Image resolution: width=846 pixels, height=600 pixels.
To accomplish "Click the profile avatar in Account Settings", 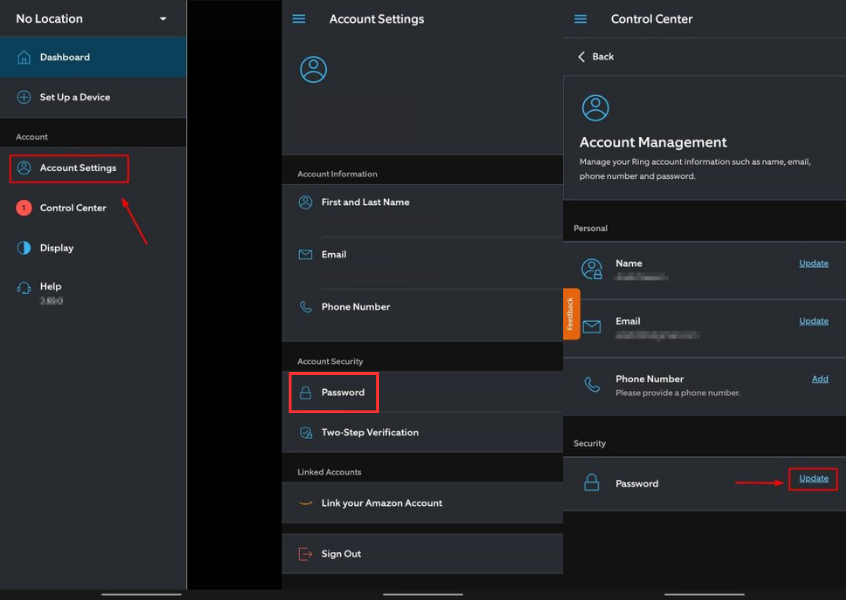I will point(312,70).
